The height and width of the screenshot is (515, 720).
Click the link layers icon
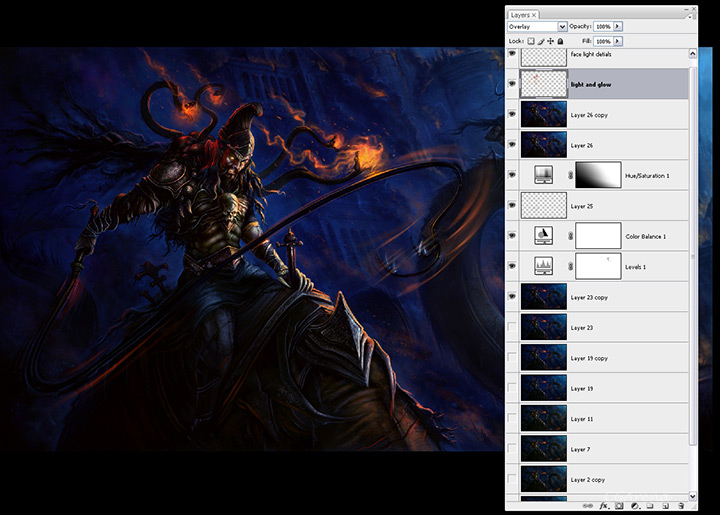pyautogui.click(x=588, y=506)
